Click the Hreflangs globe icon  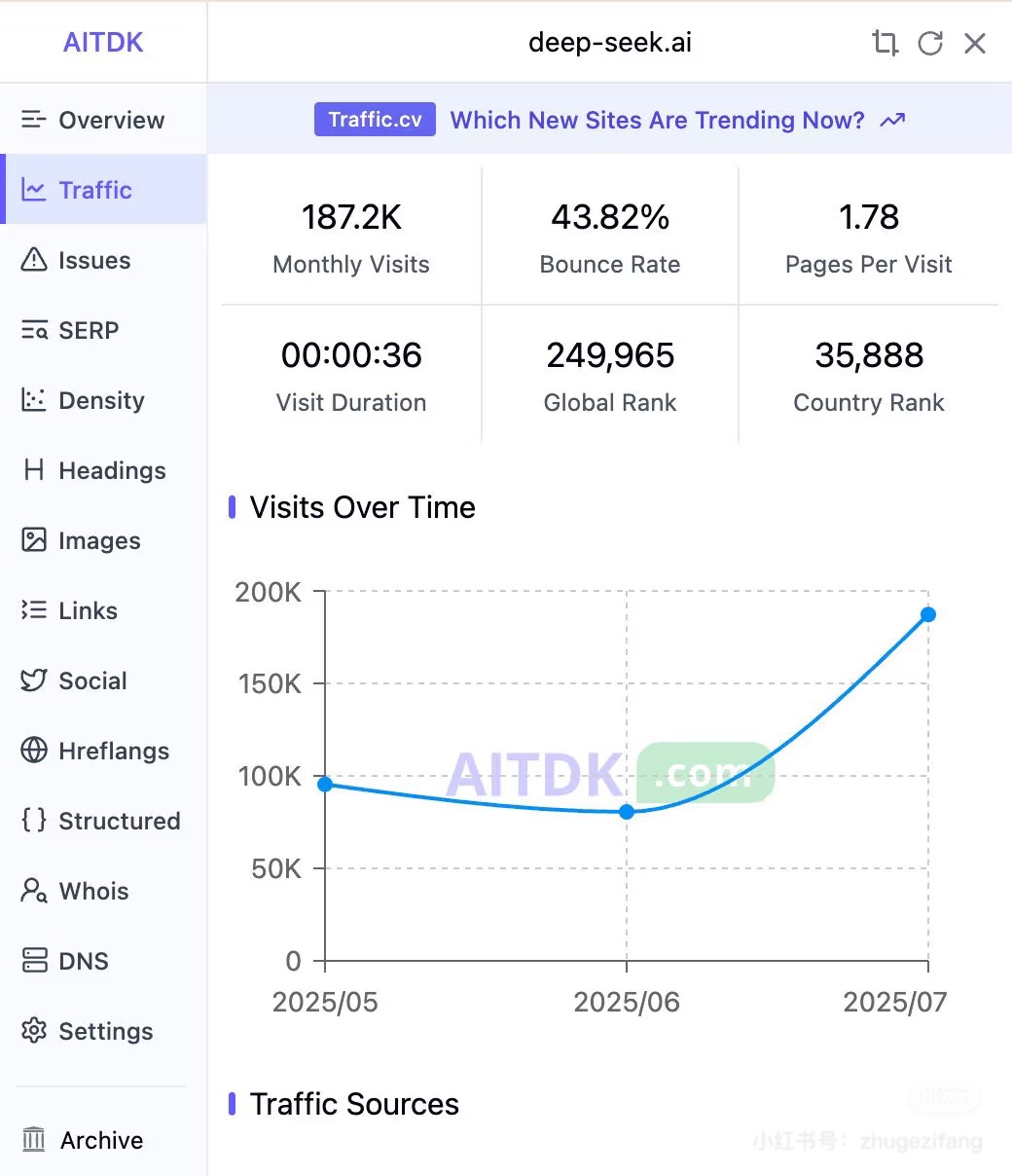[x=34, y=751]
